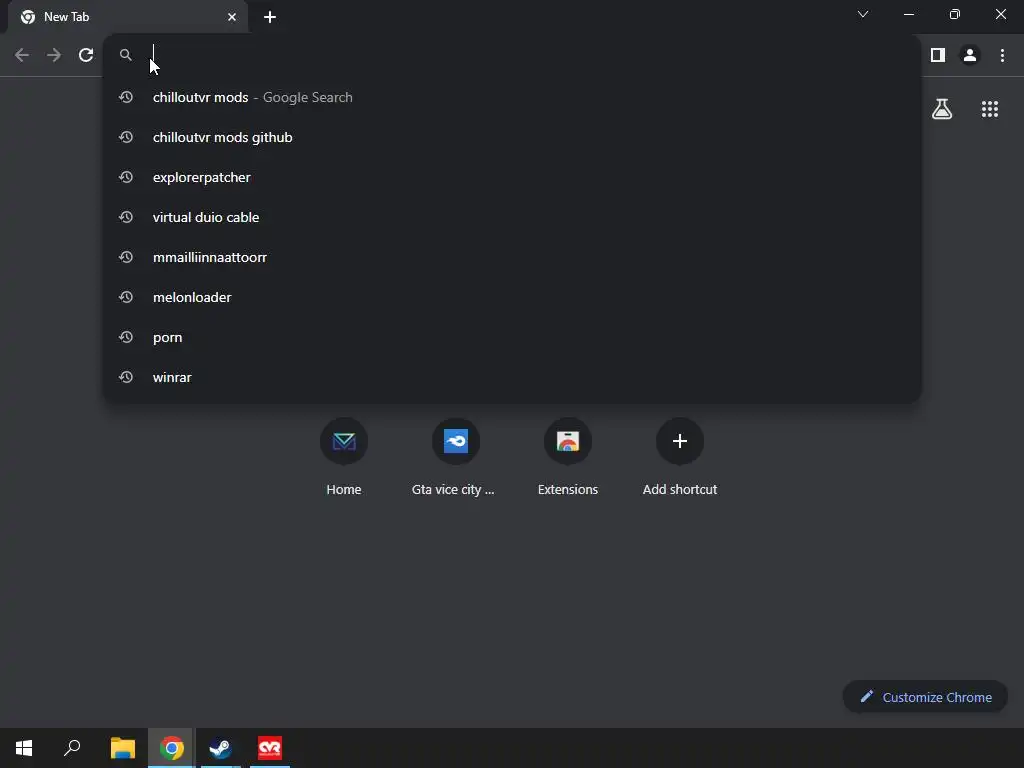
Task: Open the Search Labs flask icon
Action: click(x=942, y=109)
